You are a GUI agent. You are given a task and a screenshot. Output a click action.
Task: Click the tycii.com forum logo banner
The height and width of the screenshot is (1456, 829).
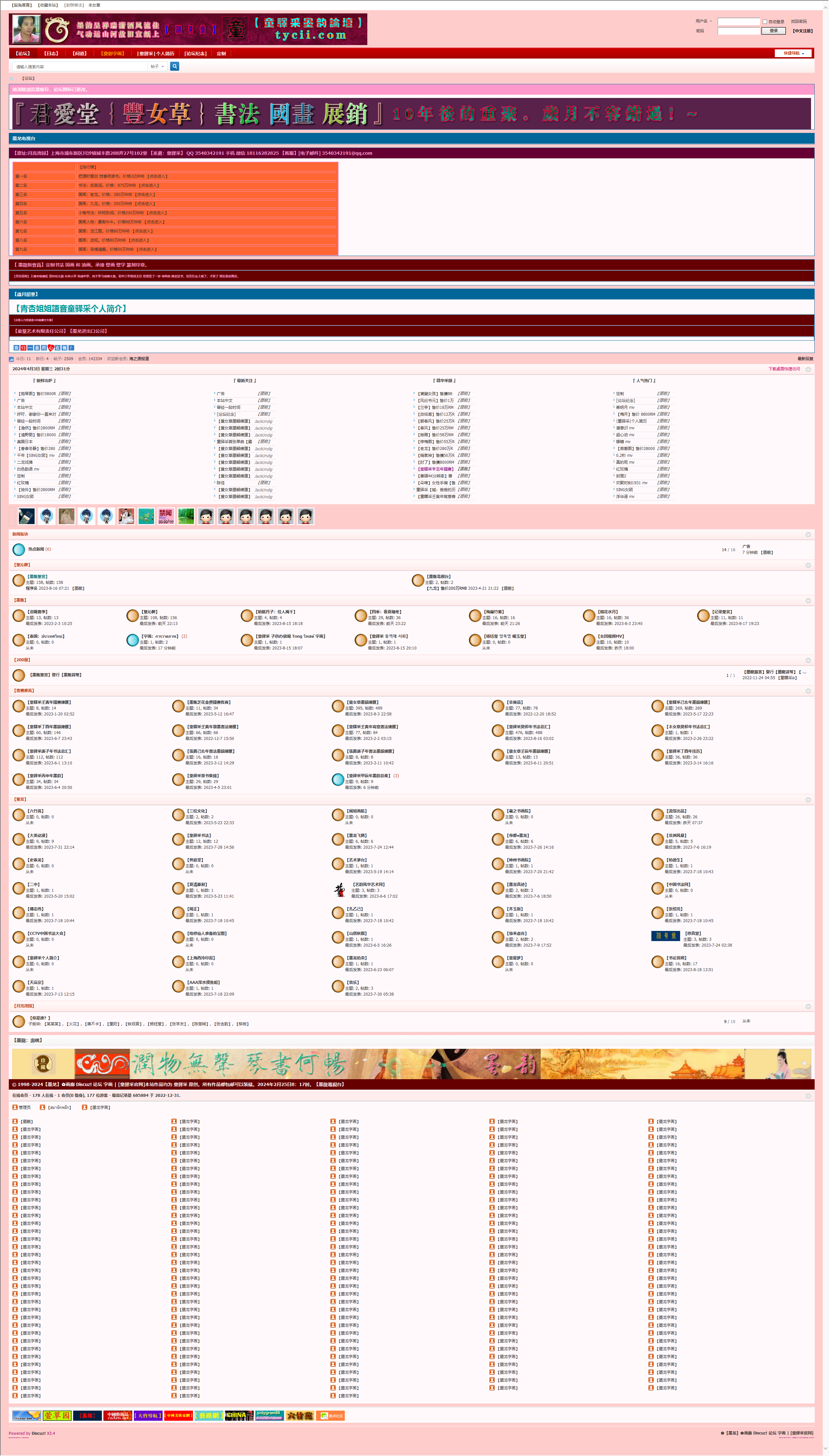click(x=188, y=30)
